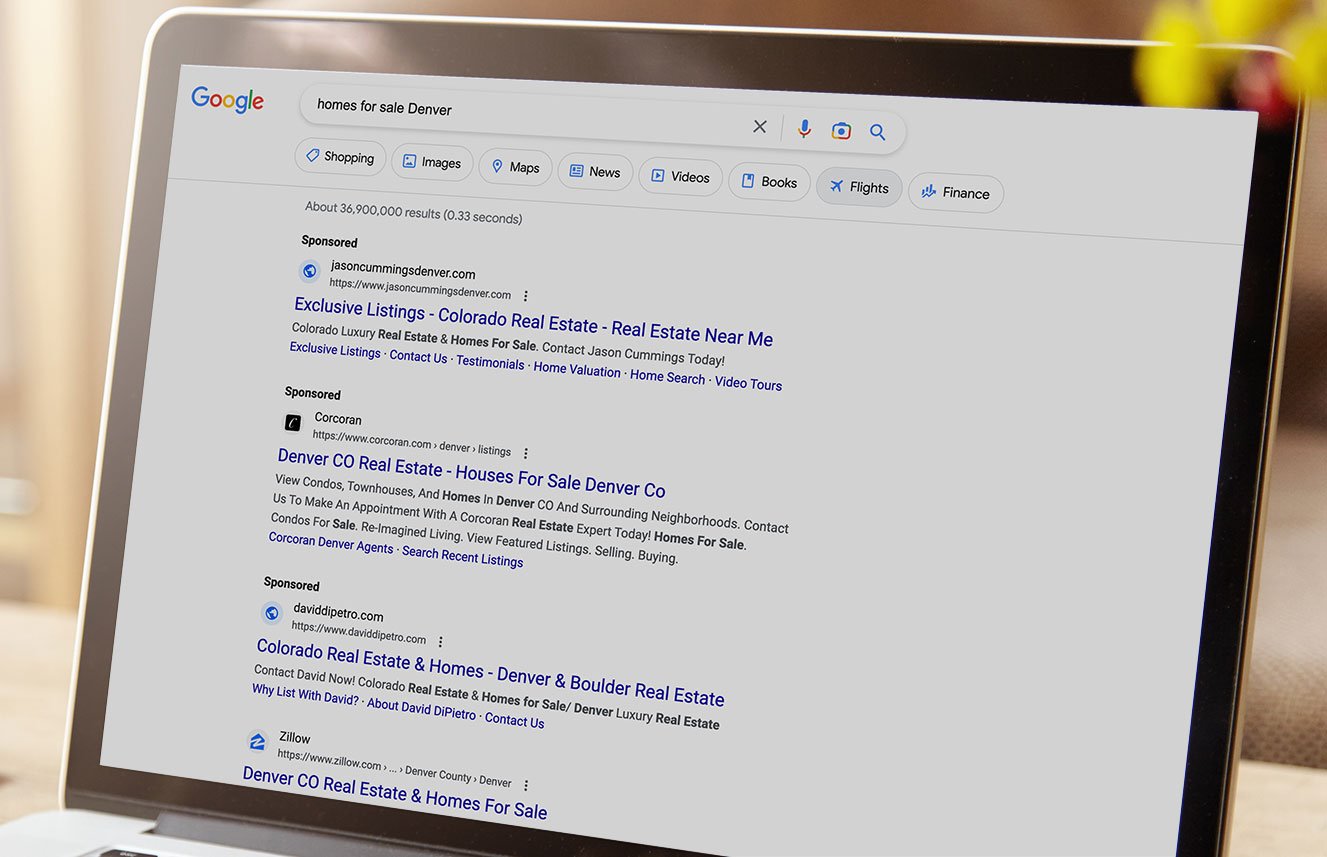This screenshot has height=857, width=1327.
Task: Click 'https://www.corcoran.com › denver › listings' URL
Action: click(411, 443)
